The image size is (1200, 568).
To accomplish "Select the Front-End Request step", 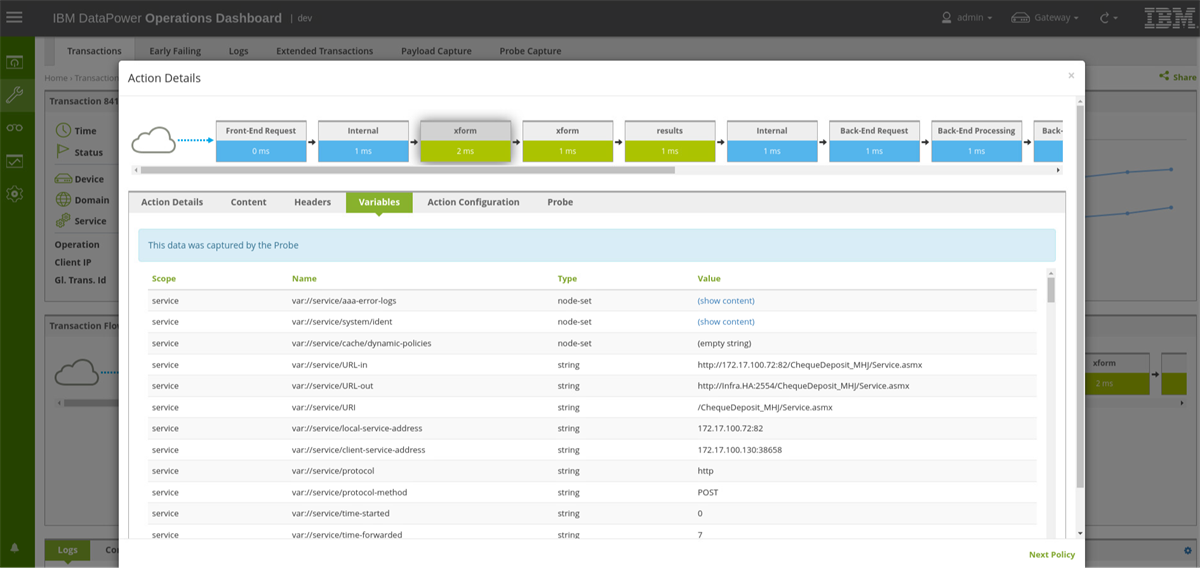I will pyautogui.click(x=261, y=141).
